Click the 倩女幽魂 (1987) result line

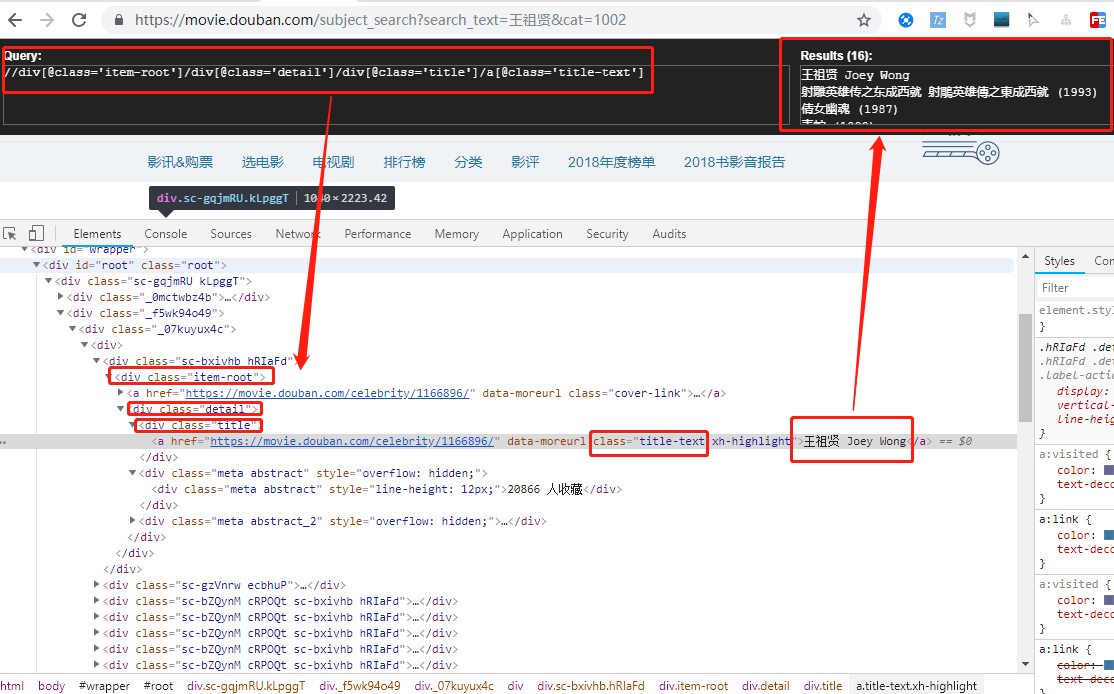(x=849, y=109)
